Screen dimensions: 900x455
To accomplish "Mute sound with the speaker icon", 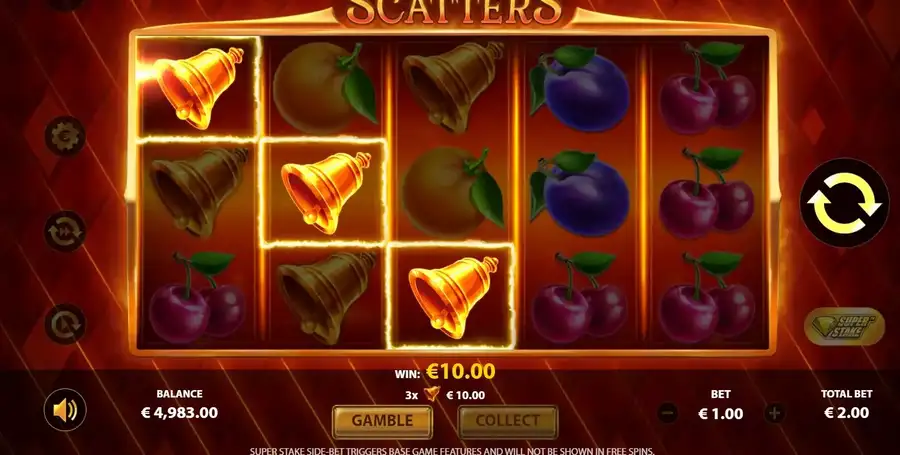I will [65, 410].
